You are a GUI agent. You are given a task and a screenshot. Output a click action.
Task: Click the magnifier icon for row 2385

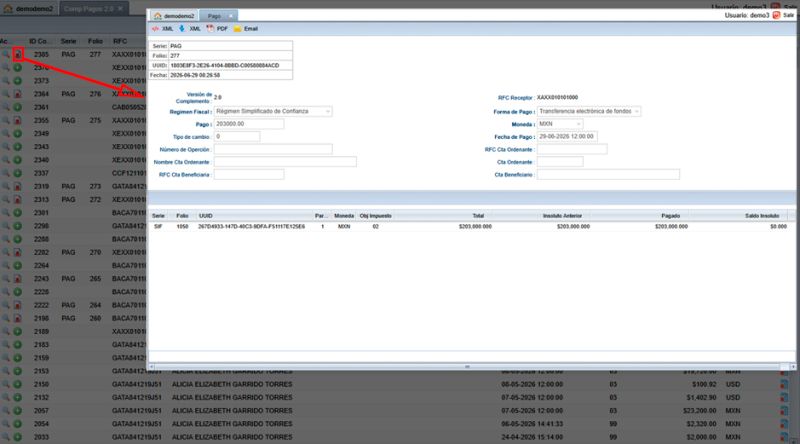[x=6, y=54]
